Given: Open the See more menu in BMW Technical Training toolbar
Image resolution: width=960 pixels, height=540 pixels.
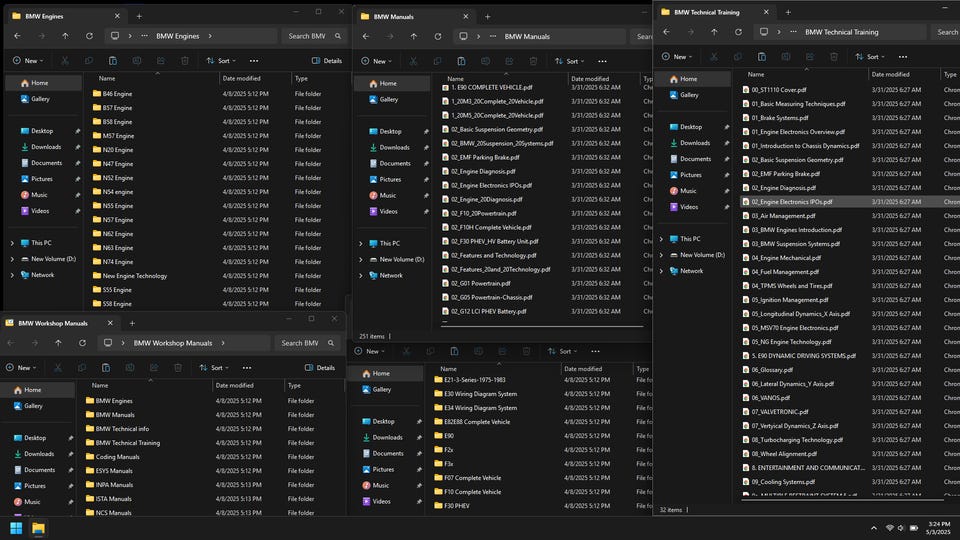Looking at the screenshot, I should pyautogui.click(x=903, y=56).
